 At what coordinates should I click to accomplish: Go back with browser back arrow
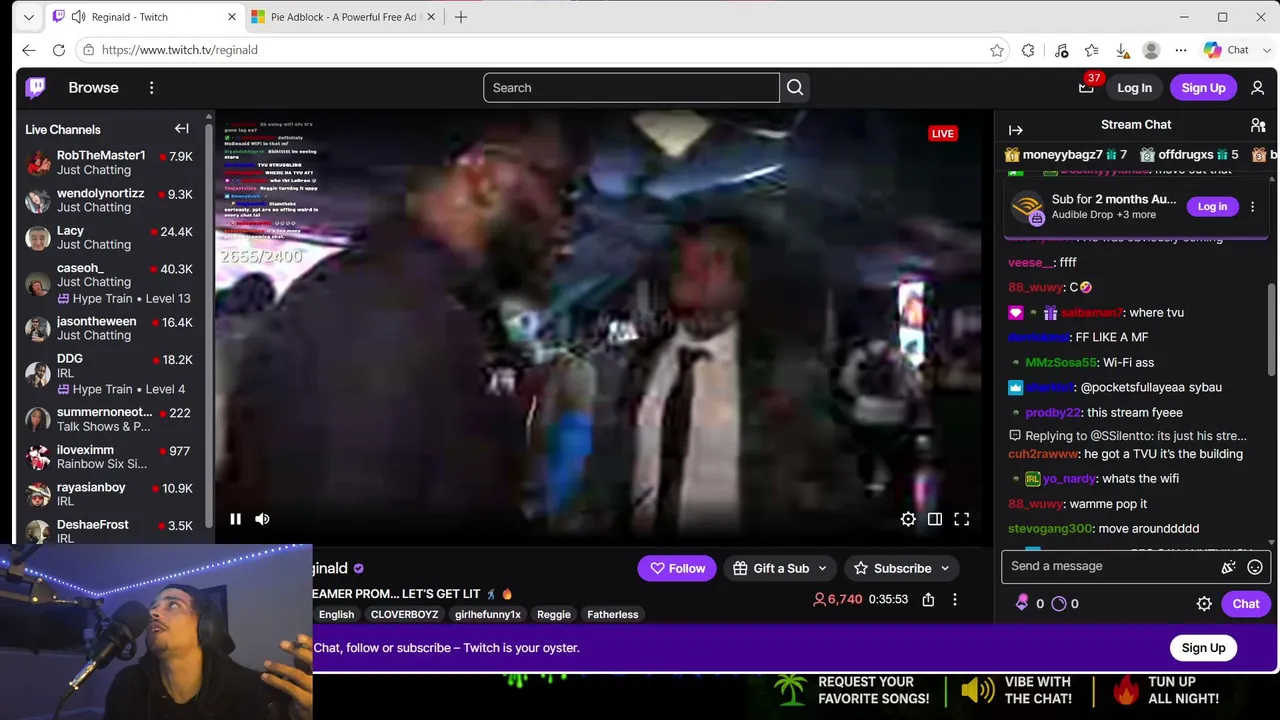[29, 50]
